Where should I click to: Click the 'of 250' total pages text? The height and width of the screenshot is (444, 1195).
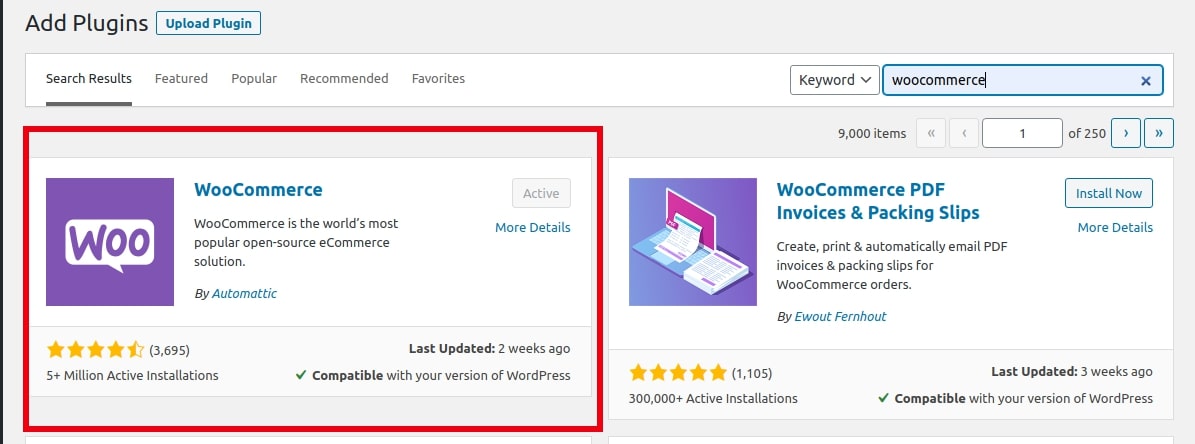point(1087,133)
